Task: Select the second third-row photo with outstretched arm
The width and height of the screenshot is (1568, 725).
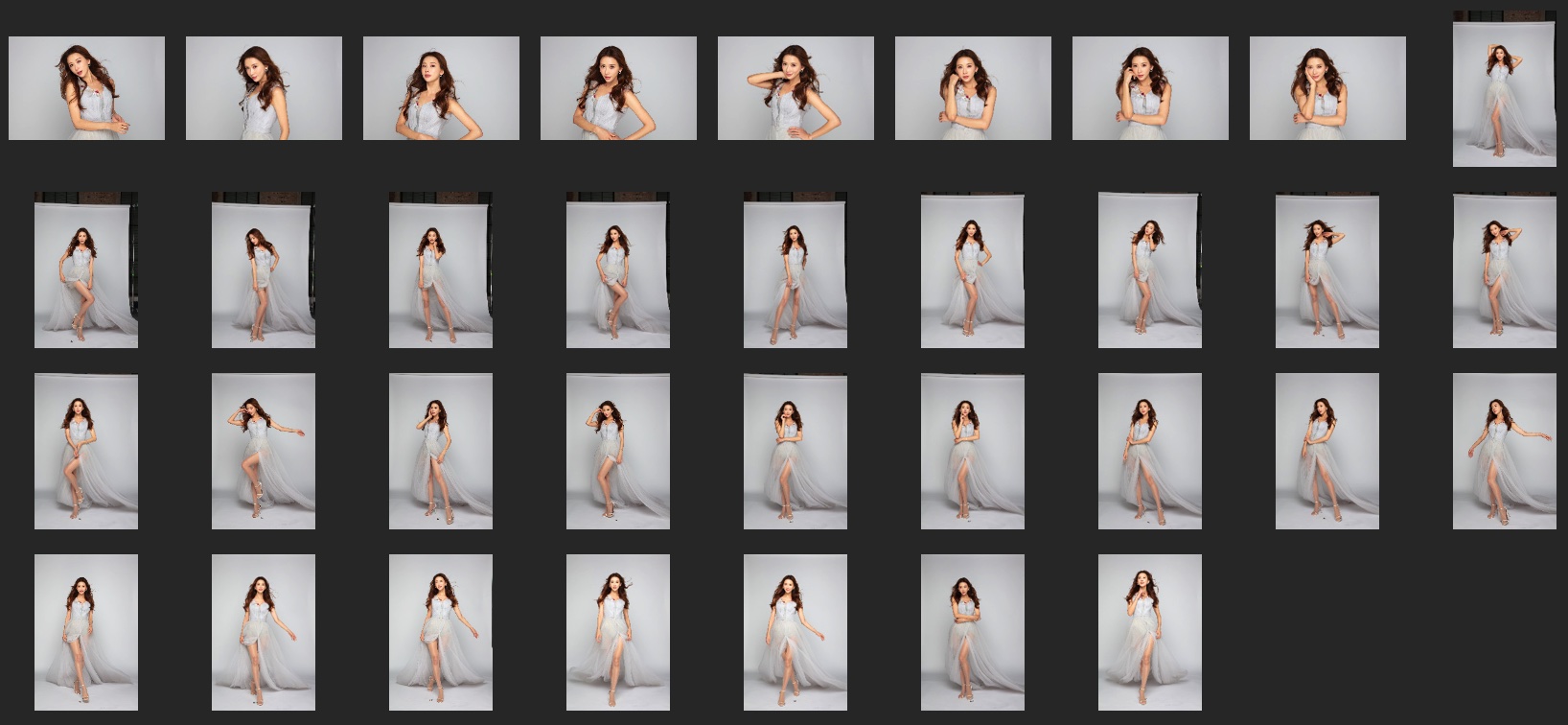Action: click(x=264, y=451)
